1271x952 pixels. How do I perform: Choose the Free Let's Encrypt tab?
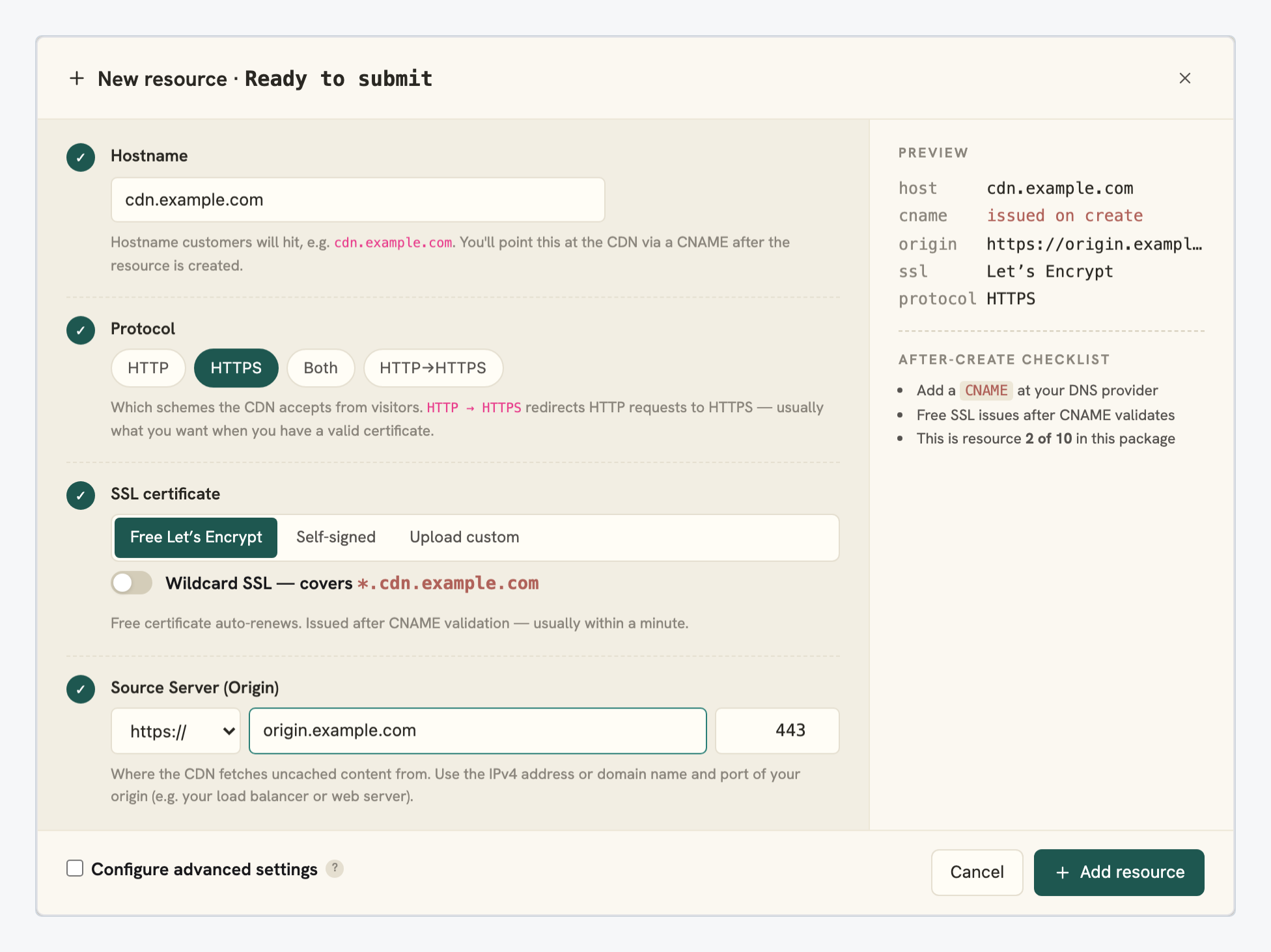click(x=196, y=537)
